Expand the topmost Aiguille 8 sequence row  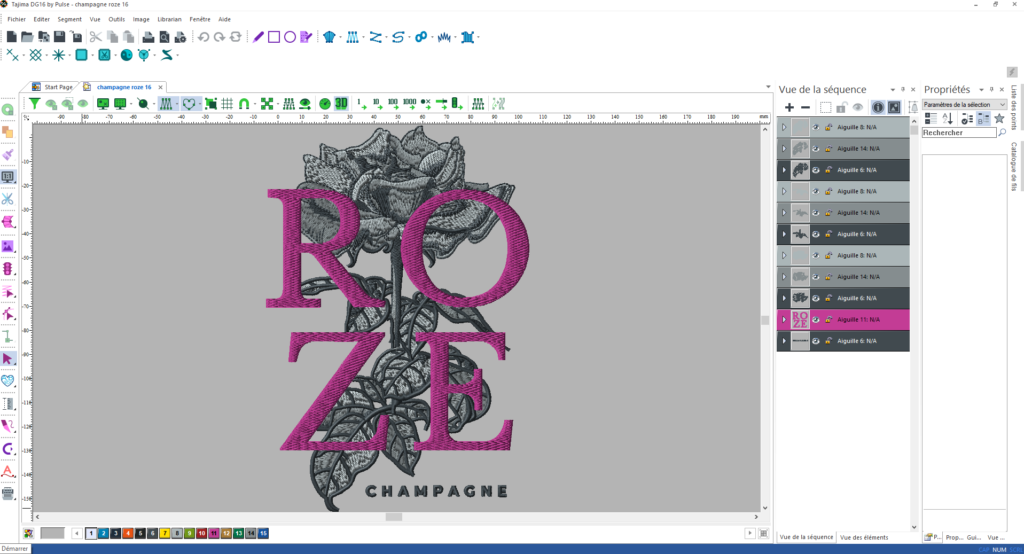click(x=784, y=127)
